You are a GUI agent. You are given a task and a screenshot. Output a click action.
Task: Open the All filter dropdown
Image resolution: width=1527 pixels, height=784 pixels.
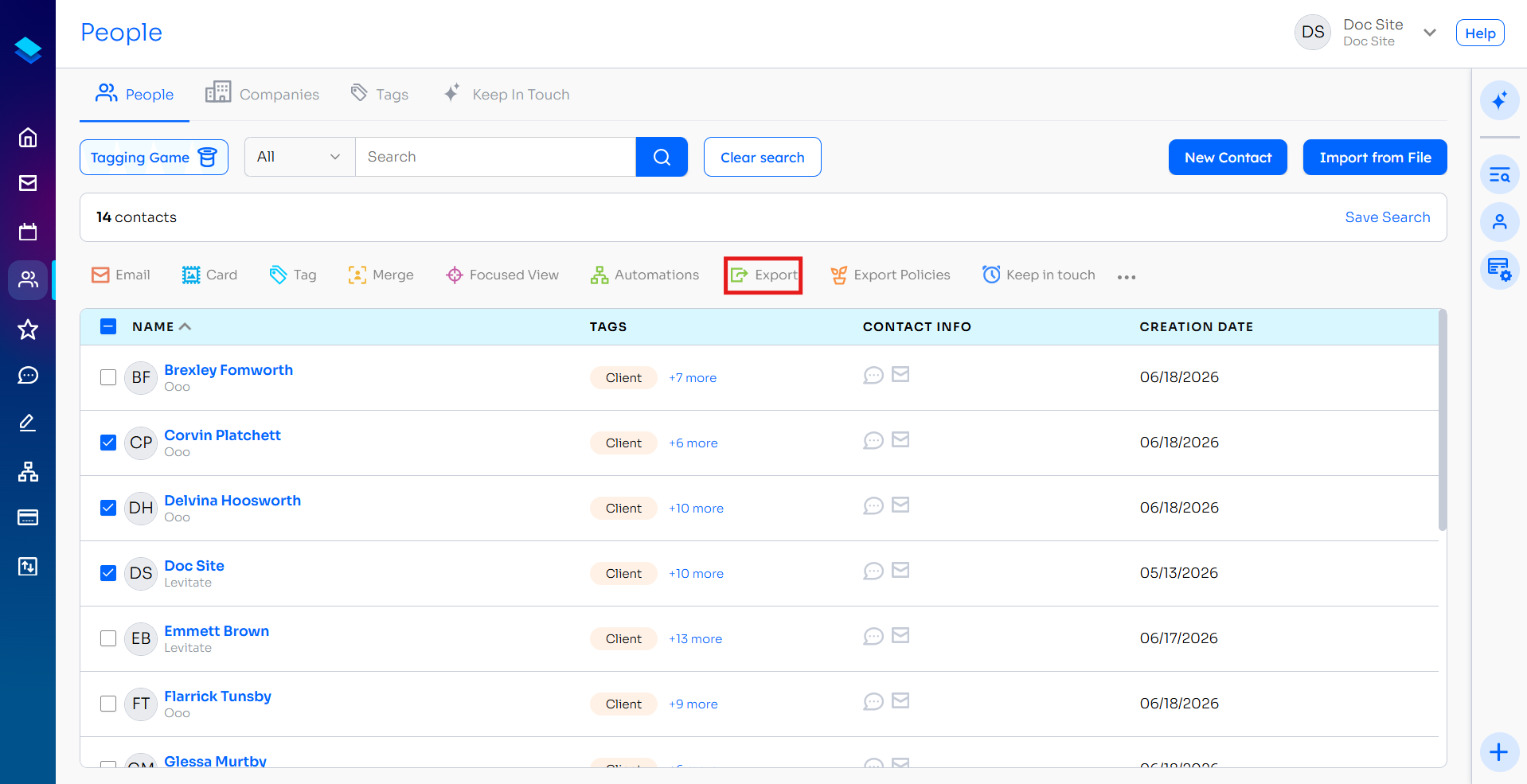pos(299,157)
